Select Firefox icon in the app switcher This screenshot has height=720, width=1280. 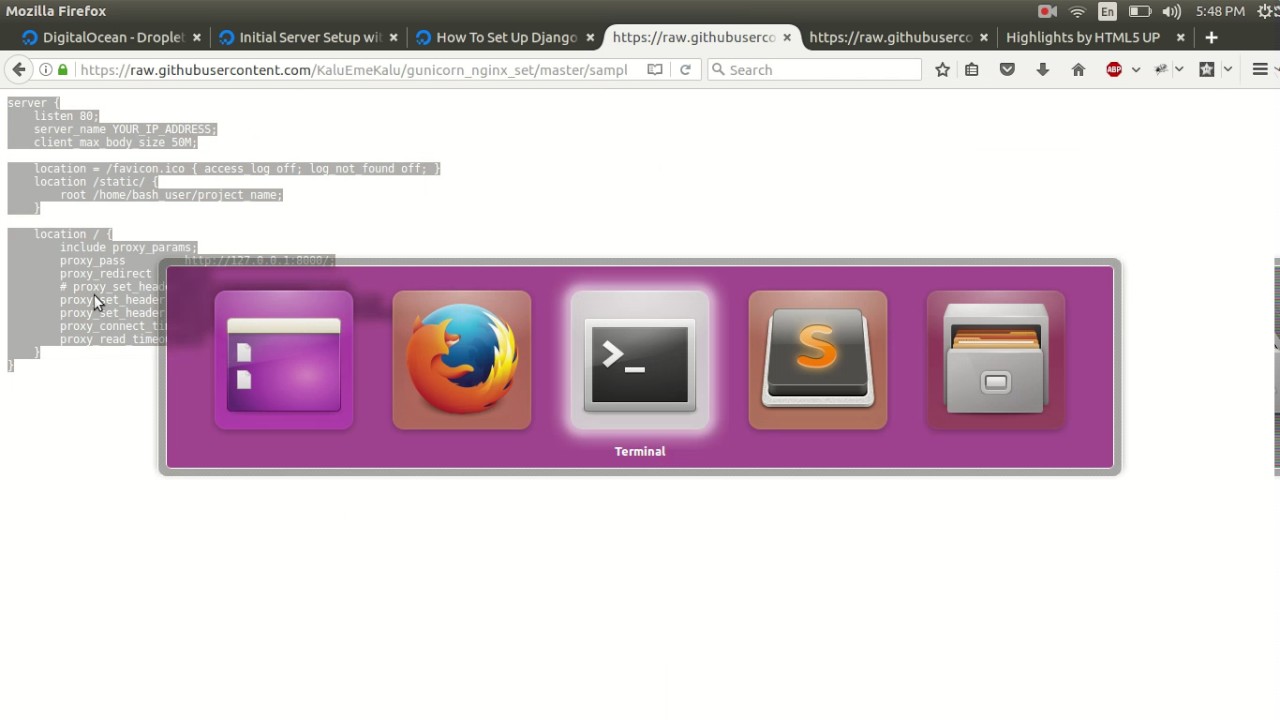coord(461,361)
